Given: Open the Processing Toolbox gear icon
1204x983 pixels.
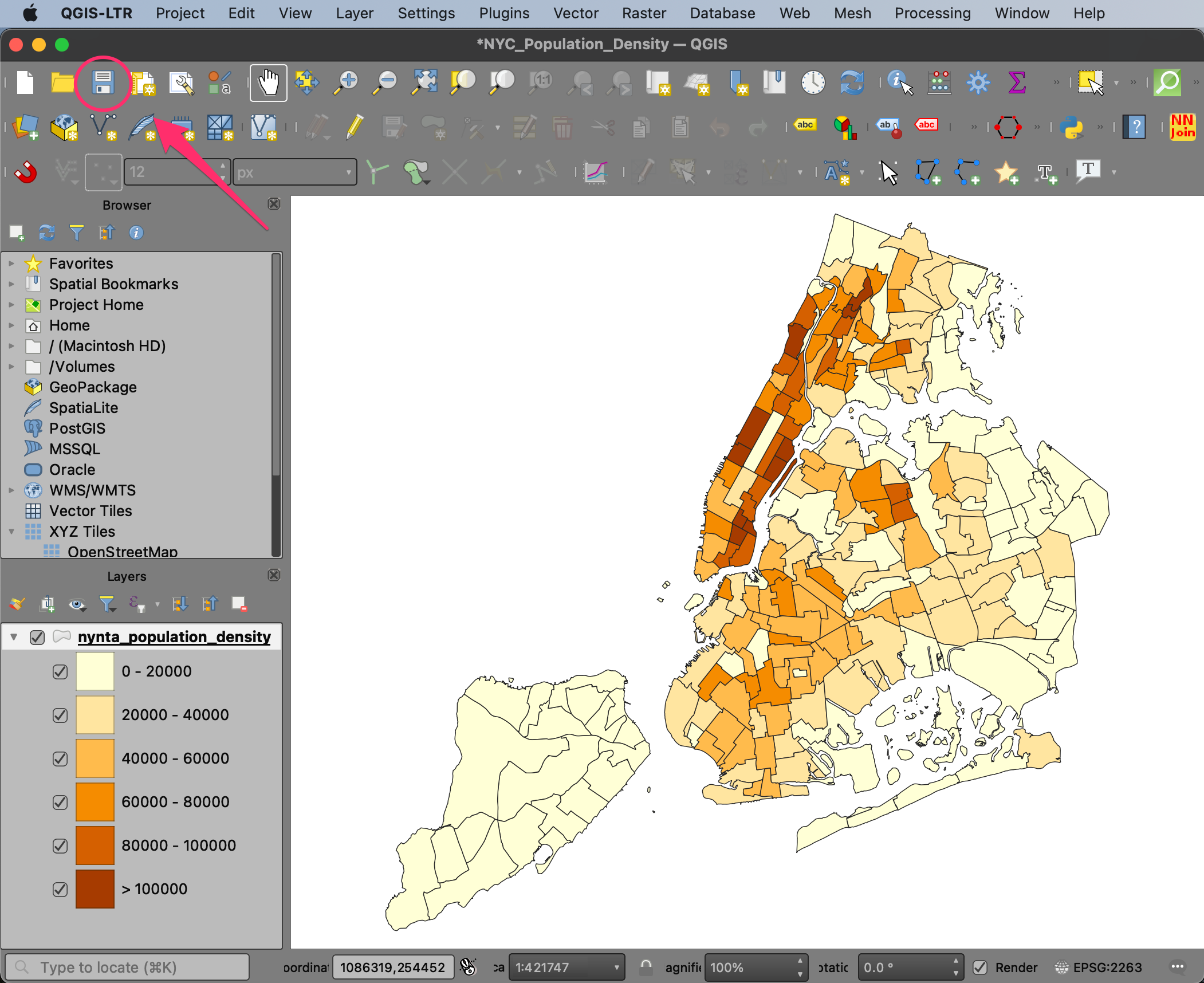Looking at the screenshot, I should (978, 82).
